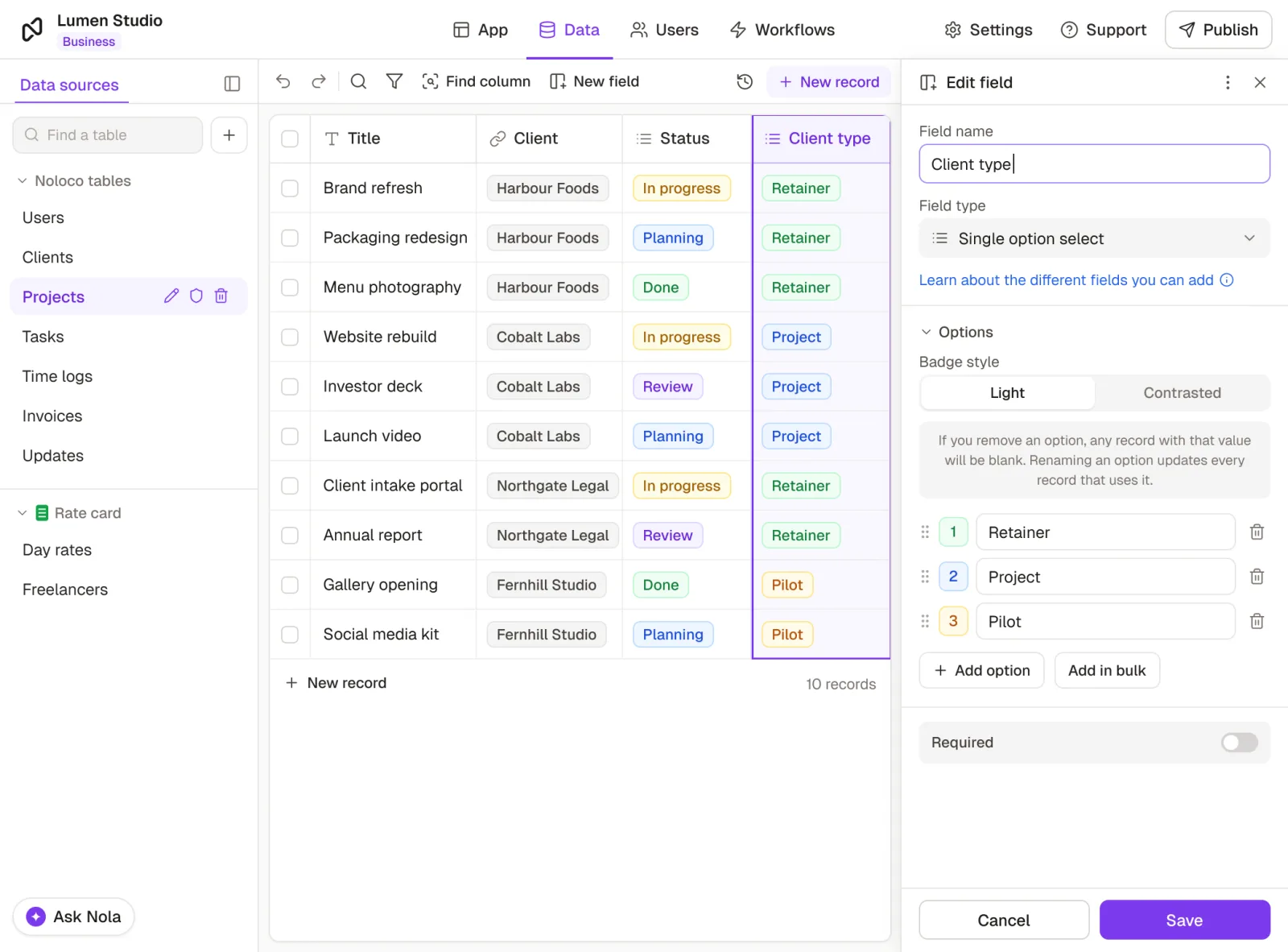Open the filter funnel icon
The width and height of the screenshot is (1288, 952).
coord(394,81)
